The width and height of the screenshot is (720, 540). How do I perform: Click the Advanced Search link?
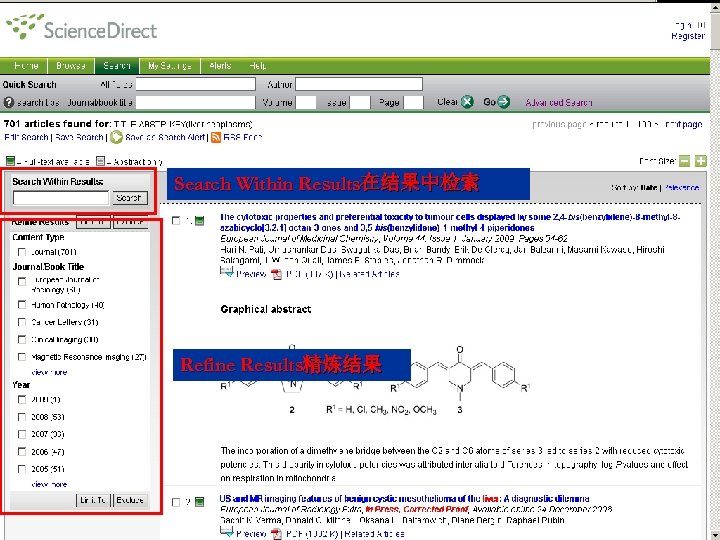558,102
